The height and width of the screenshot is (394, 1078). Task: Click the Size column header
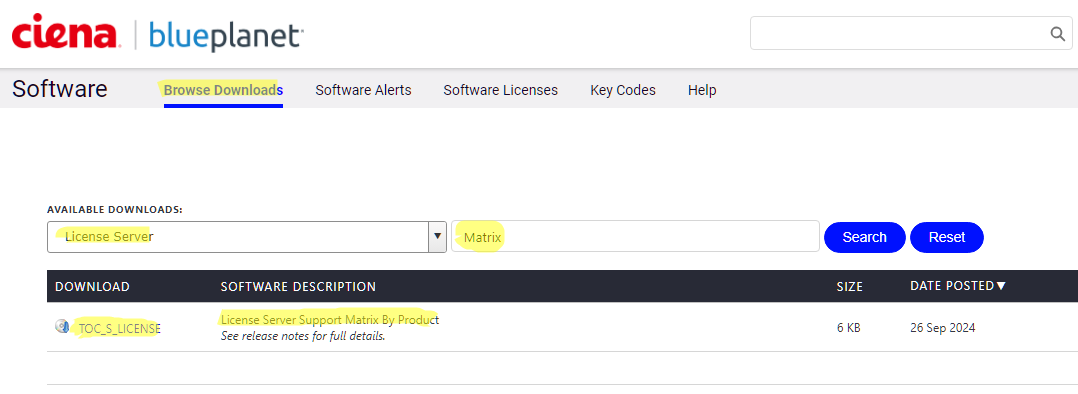pyautogui.click(x=850, y=287)
